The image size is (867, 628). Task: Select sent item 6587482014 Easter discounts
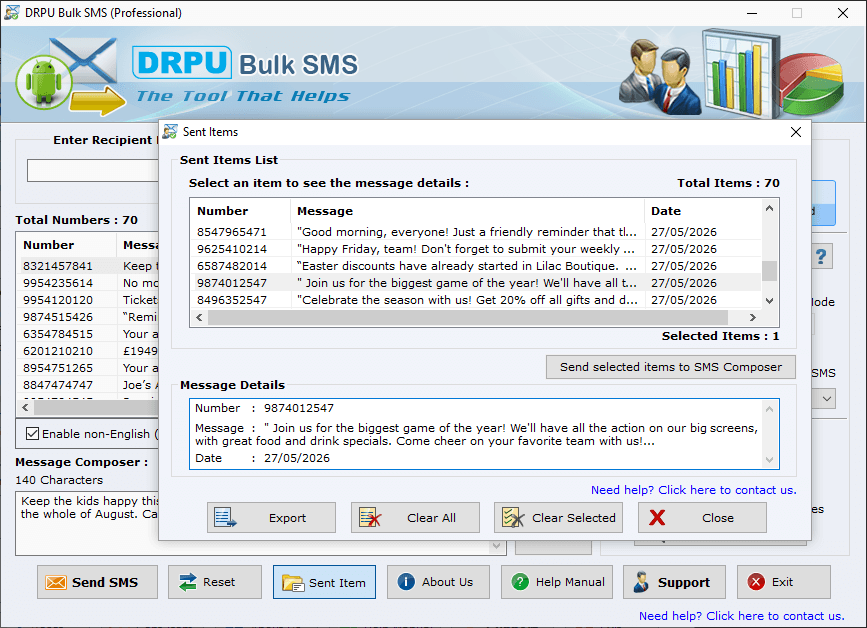pos(476,266)
